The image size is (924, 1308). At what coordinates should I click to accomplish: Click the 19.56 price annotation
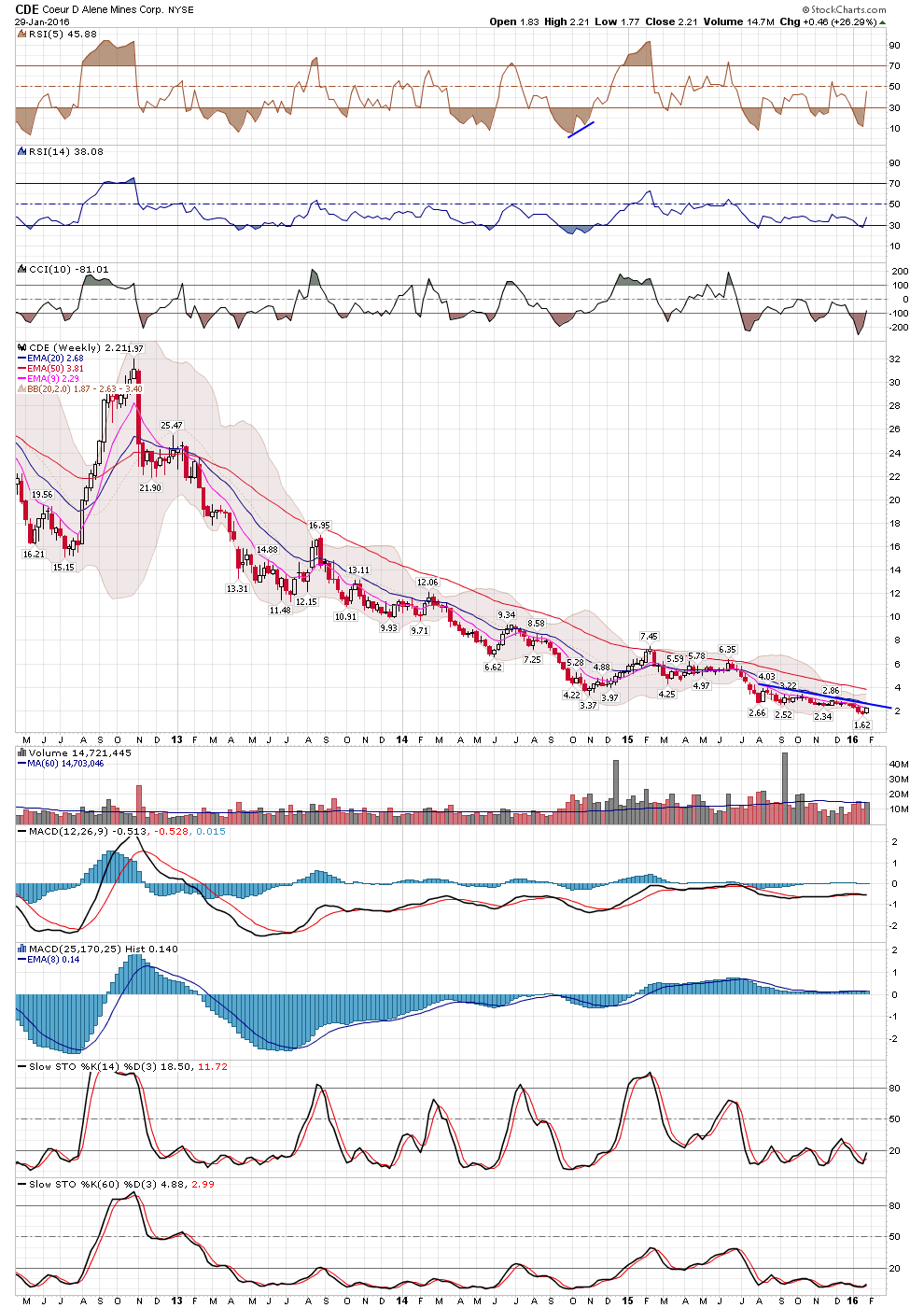click(42, 495)
